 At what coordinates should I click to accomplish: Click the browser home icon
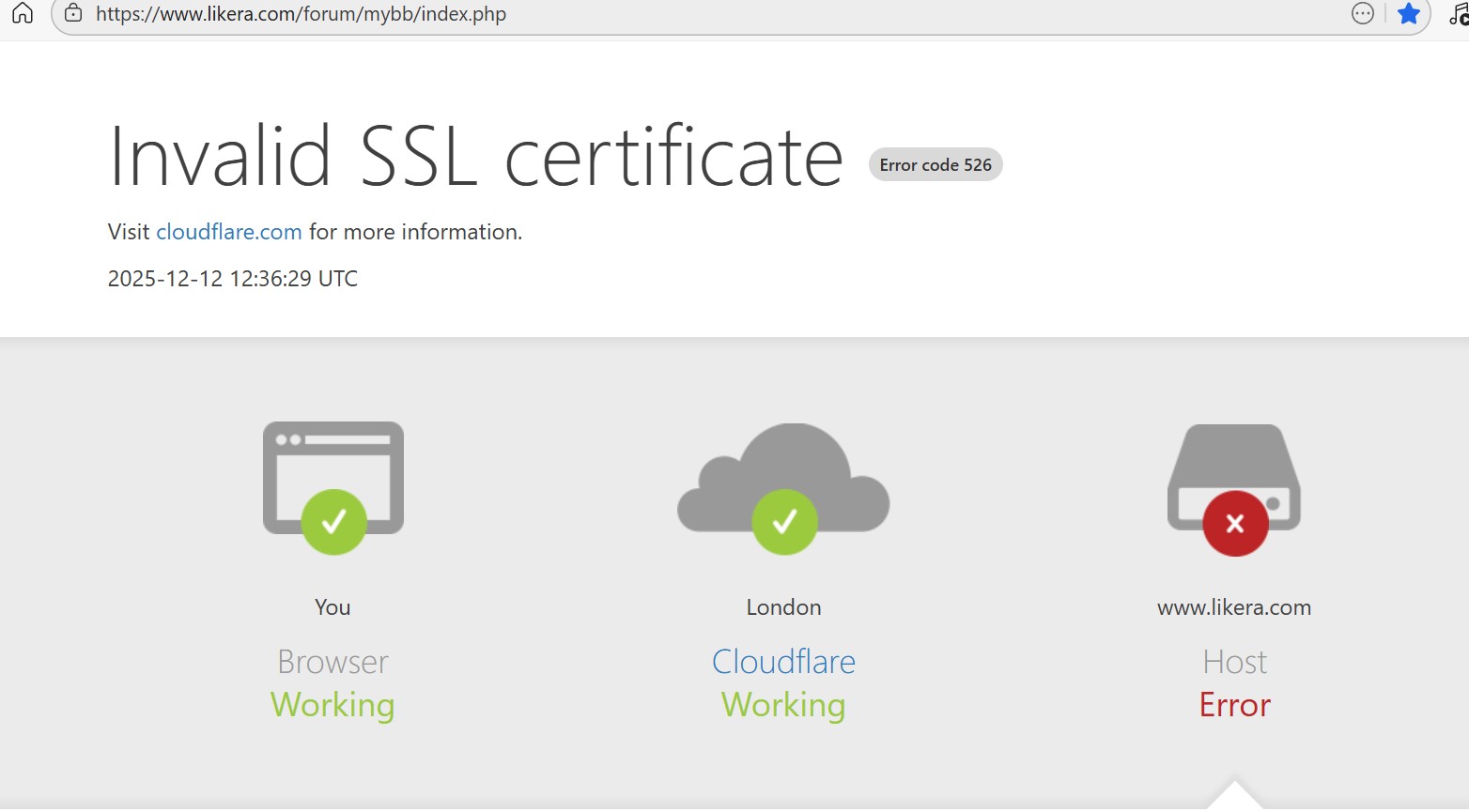(x=23, y=13)
